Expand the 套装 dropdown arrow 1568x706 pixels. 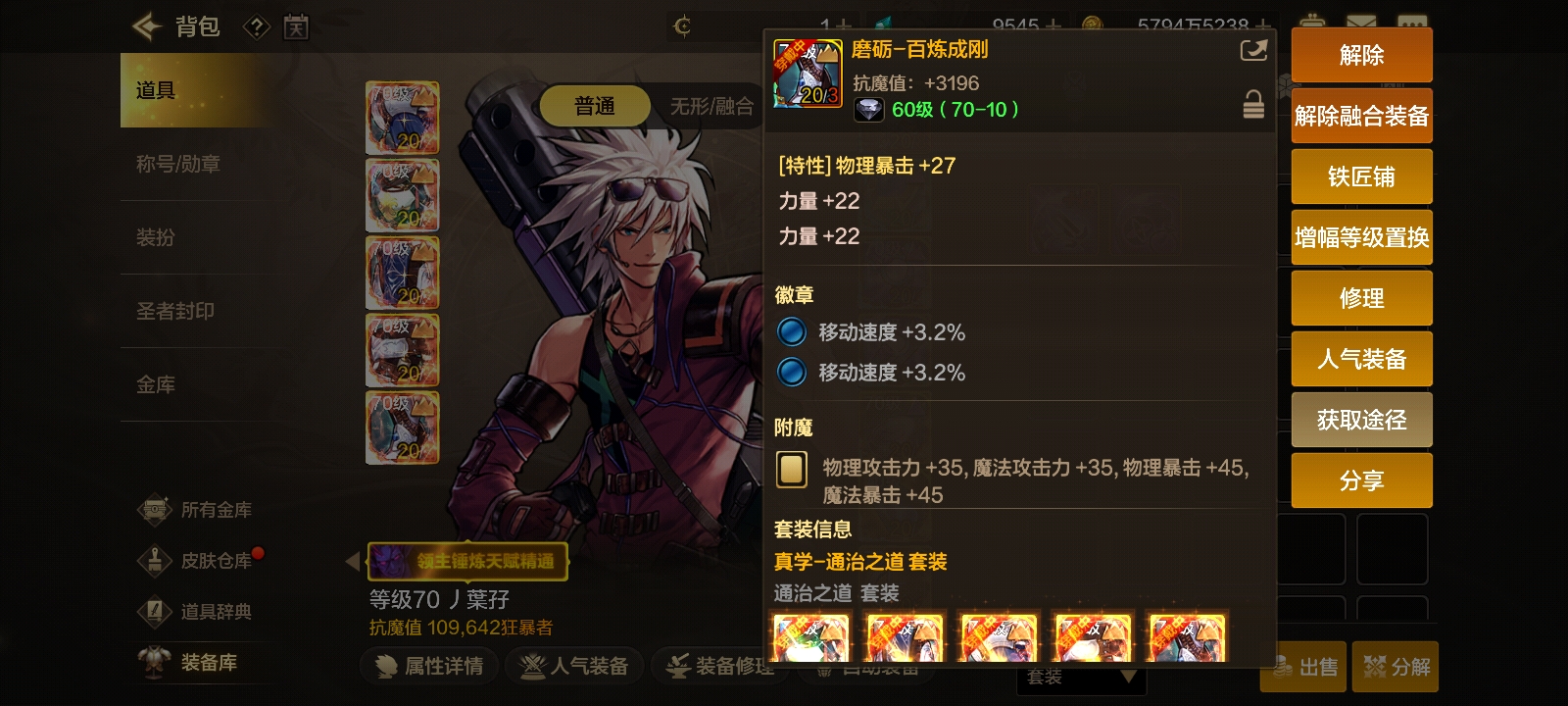[x=1128, y=677]
